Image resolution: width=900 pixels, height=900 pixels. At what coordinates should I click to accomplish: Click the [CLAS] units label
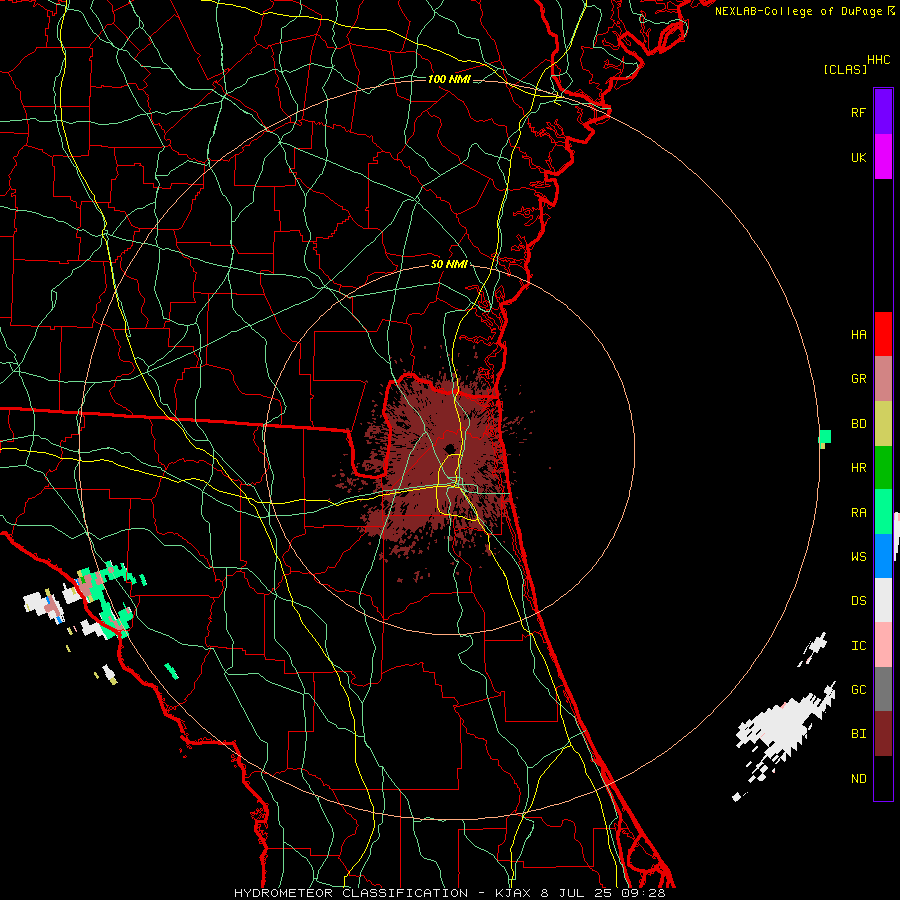(845, 69)
